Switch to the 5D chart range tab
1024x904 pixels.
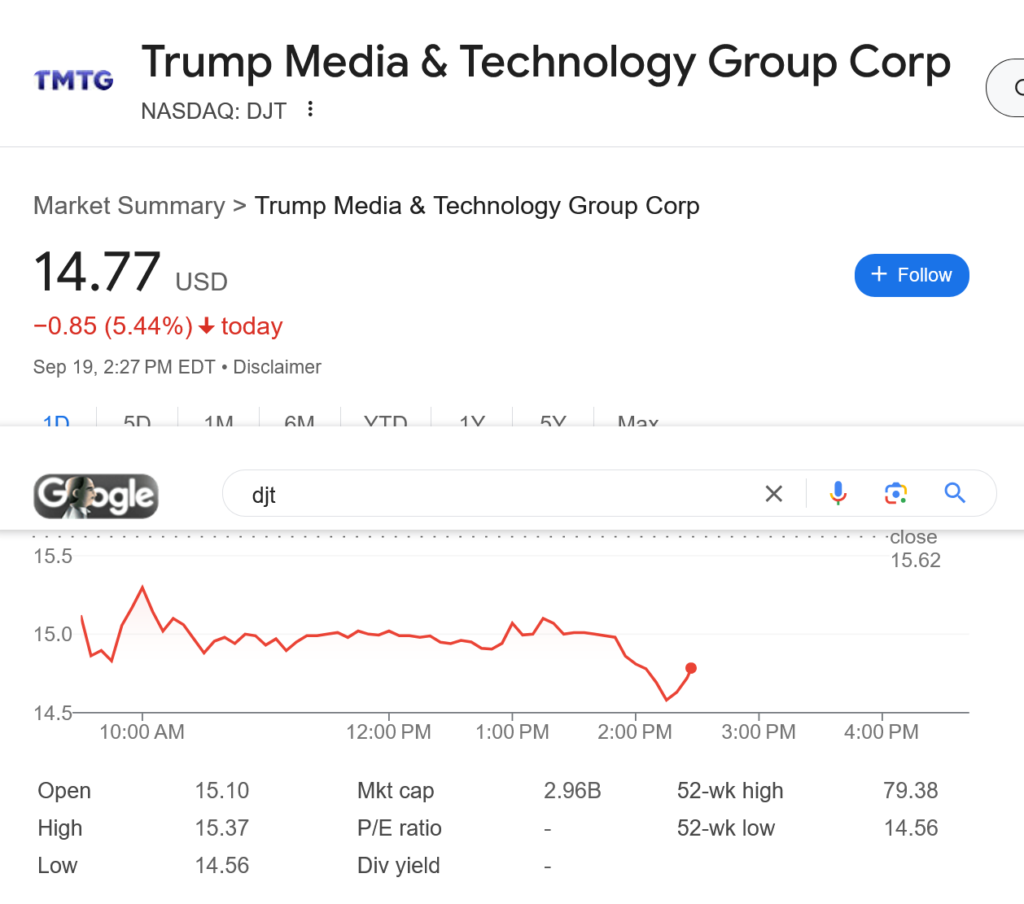pos(137,421)
